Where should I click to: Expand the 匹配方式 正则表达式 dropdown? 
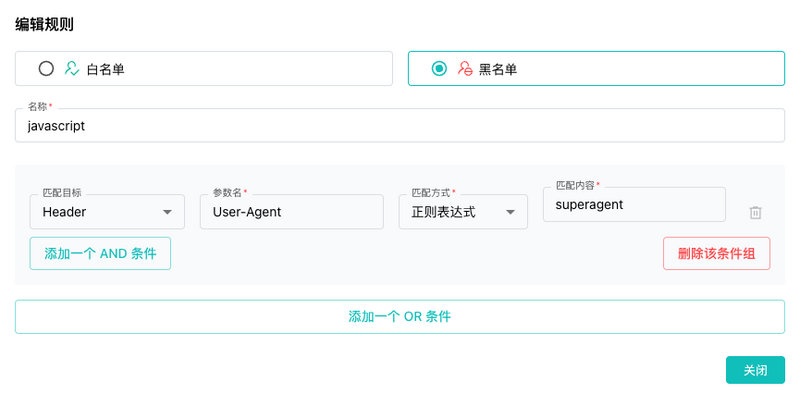[463, 212]
